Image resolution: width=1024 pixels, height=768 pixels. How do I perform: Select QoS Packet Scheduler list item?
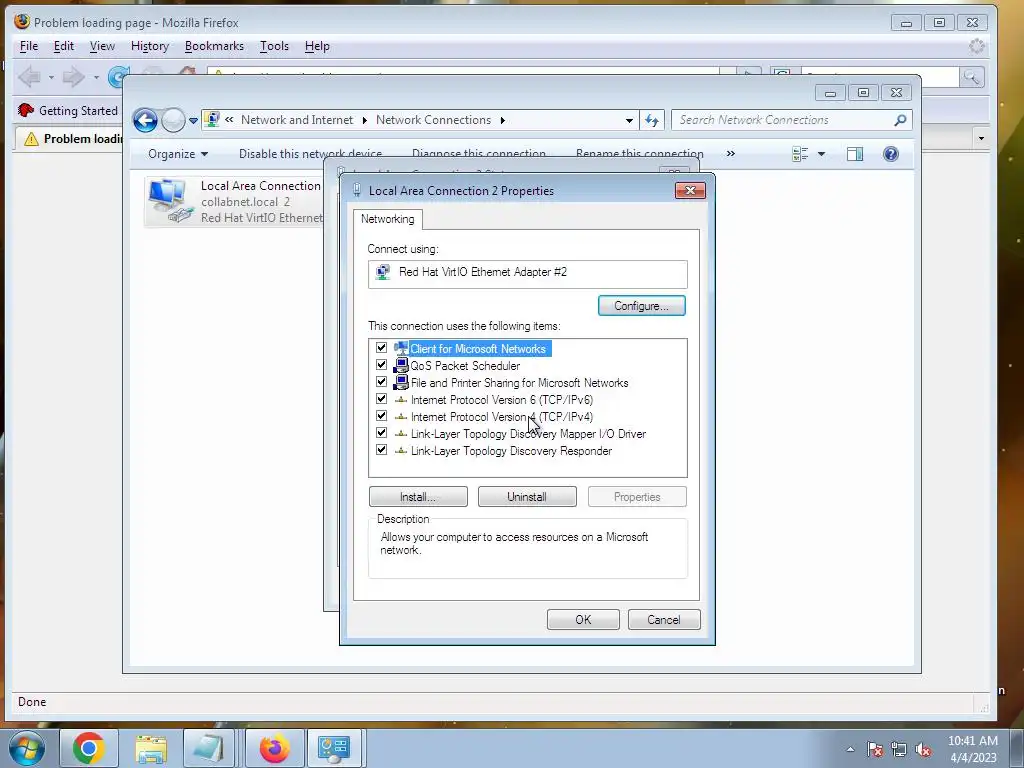pos(465,366)
